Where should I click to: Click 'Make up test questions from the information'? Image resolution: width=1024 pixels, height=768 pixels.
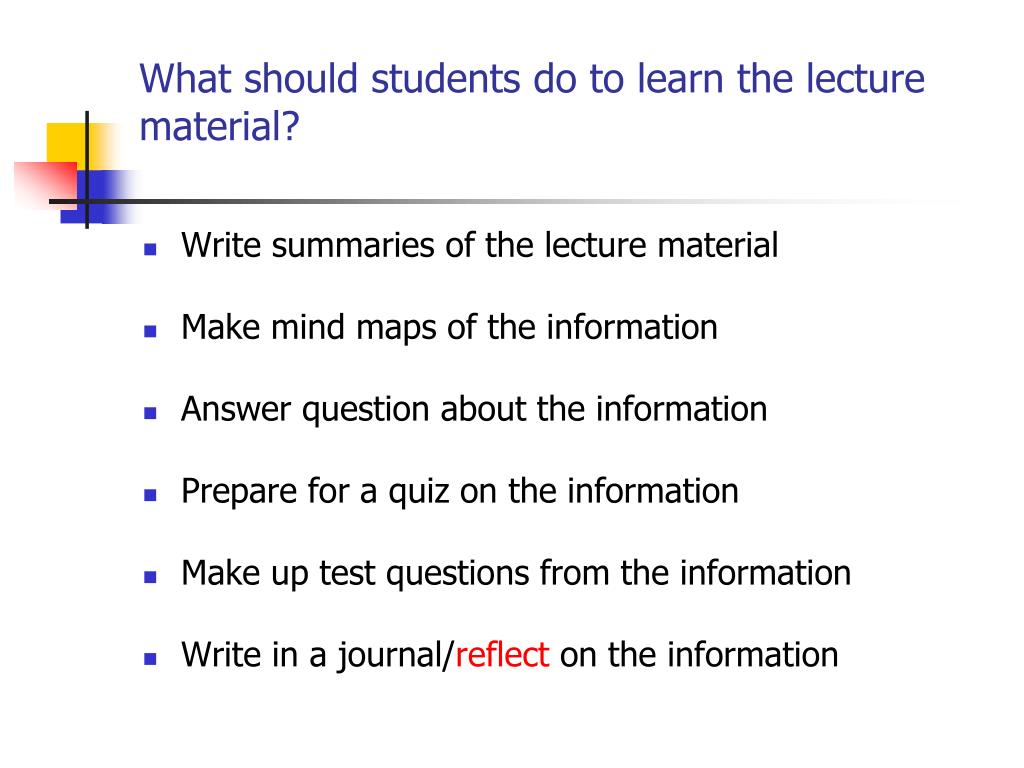coord(516,574)
